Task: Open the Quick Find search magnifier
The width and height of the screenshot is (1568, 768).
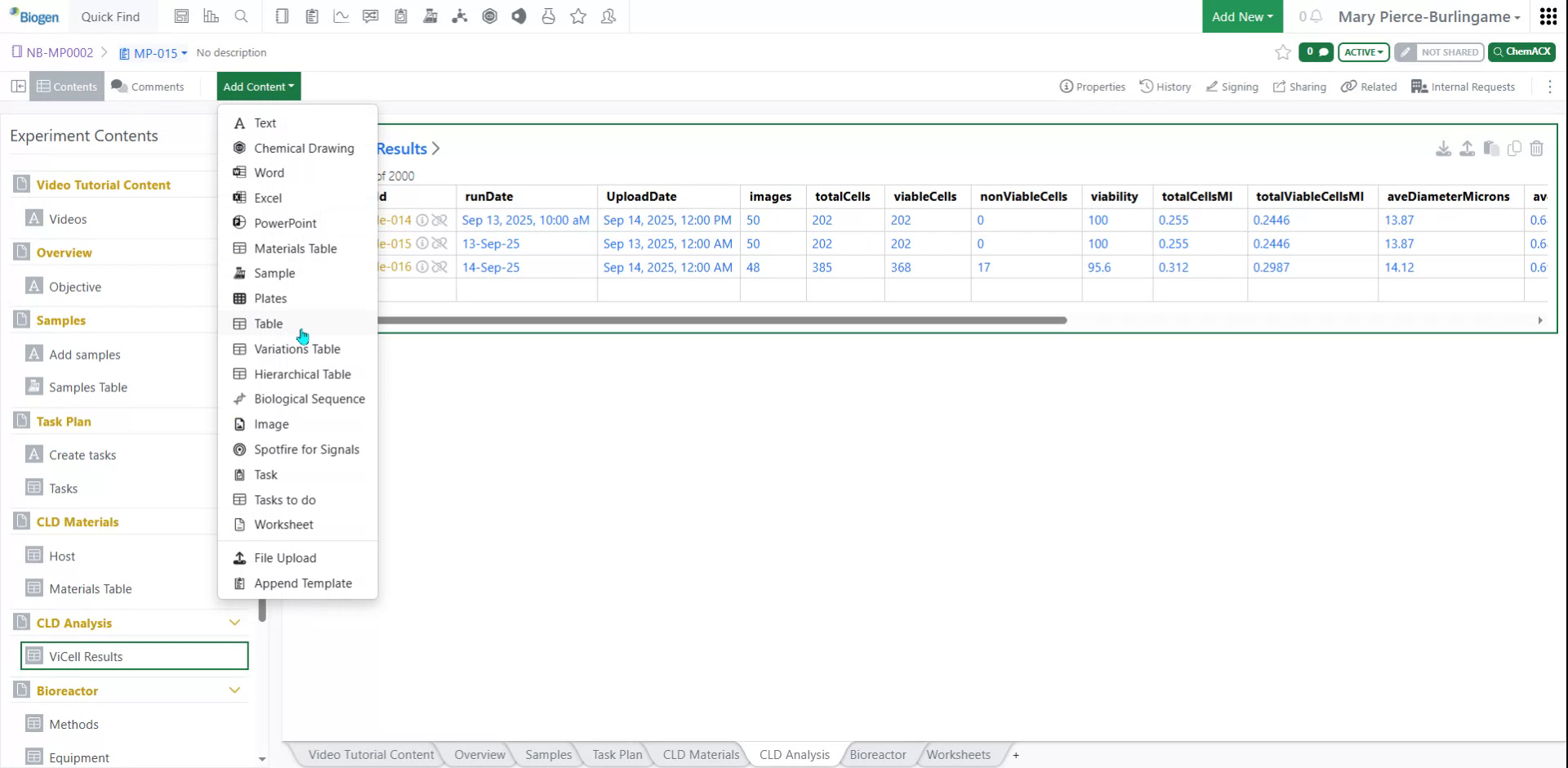Action: (242, 16)
